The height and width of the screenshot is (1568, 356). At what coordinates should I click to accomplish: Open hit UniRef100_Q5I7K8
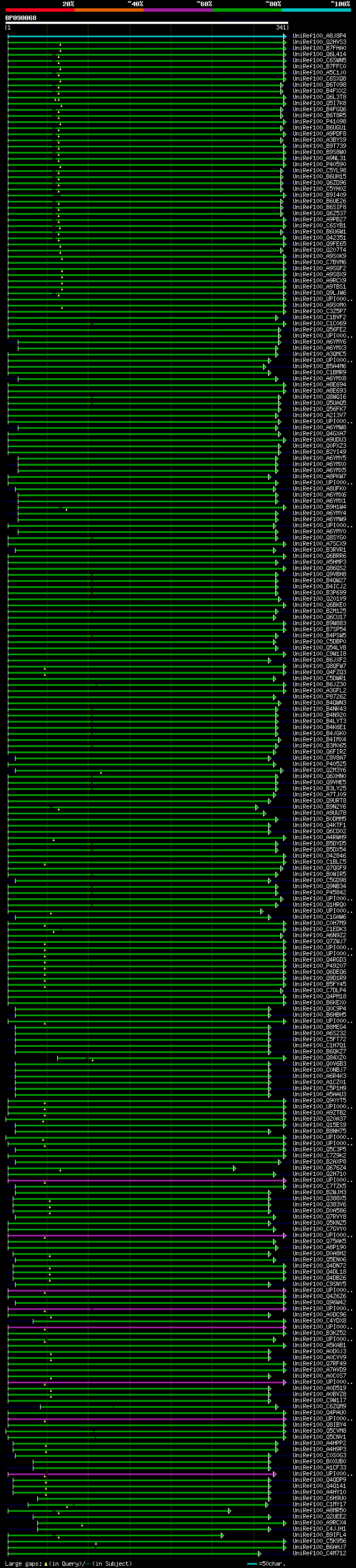point(319,103)
